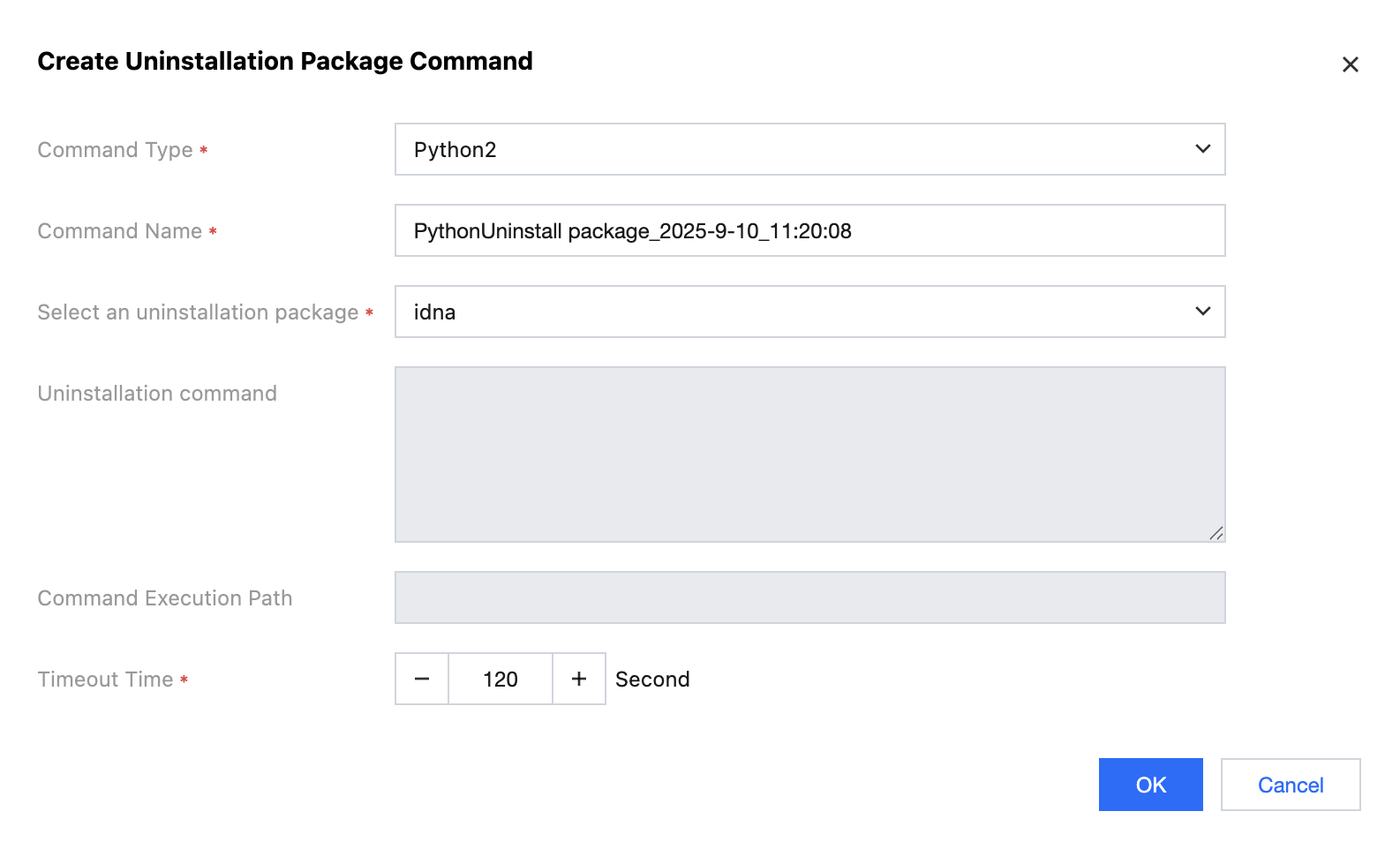Open the uninstallation package dropdown showing idna
This screenshot has height=849, width=1400.
(794, 312)
